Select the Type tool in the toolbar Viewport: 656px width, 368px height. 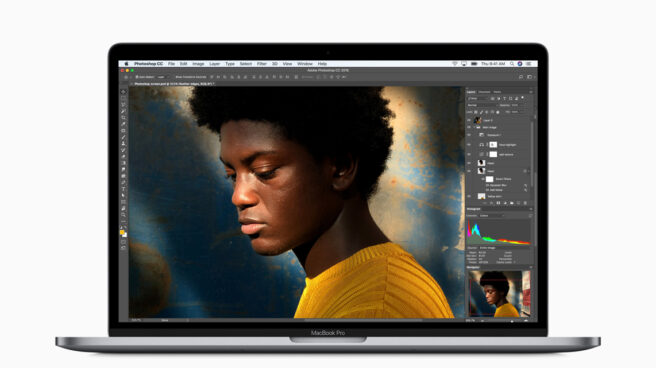(x=123, y=189)
